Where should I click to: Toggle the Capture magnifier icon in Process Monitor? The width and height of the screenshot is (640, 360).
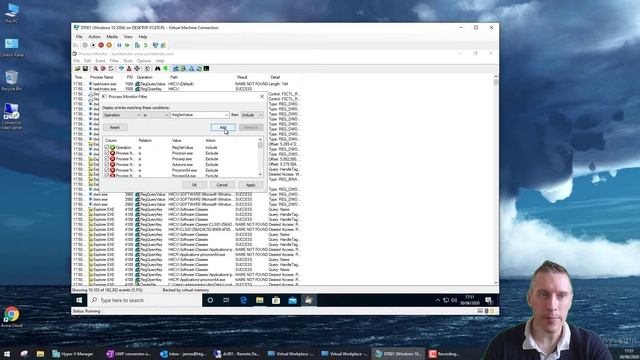[96, 69]
